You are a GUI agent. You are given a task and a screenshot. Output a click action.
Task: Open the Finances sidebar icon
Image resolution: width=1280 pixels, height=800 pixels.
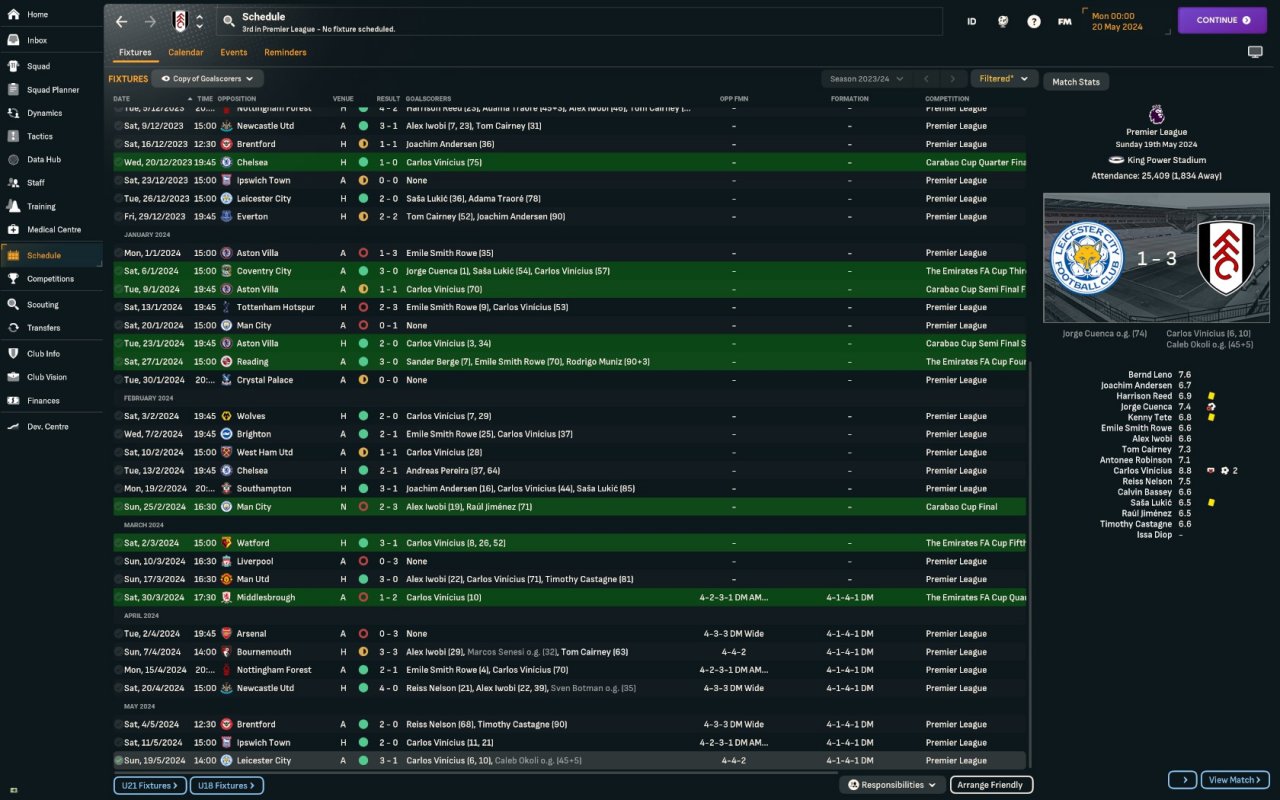[13, 401]
